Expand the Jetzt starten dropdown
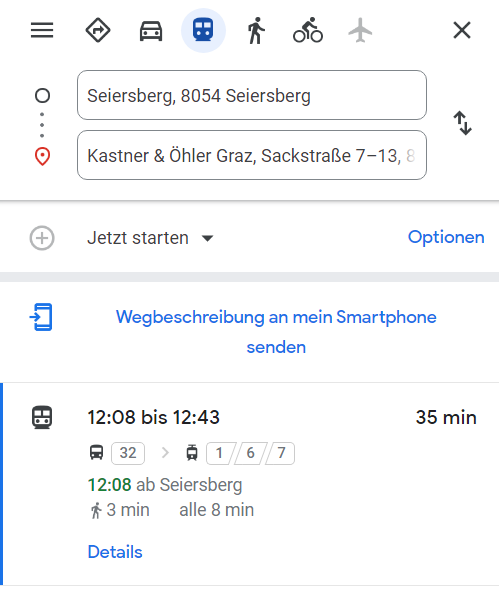 pyautogui.click(x=151, y=238)
